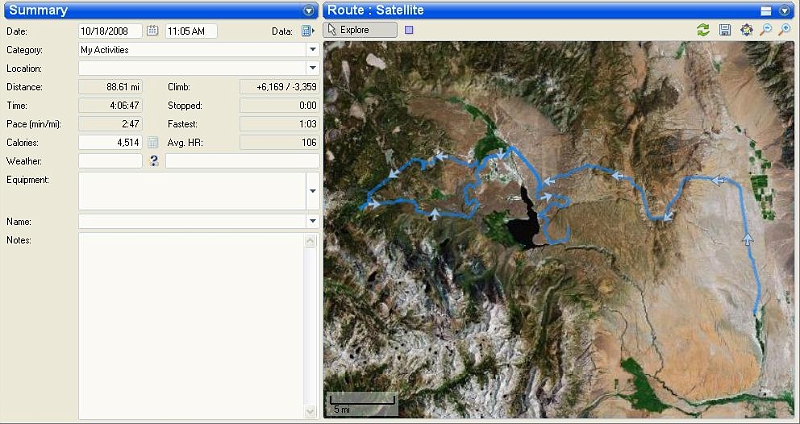
Task: Click the 5 mi map scale bar
Action: 362,403
